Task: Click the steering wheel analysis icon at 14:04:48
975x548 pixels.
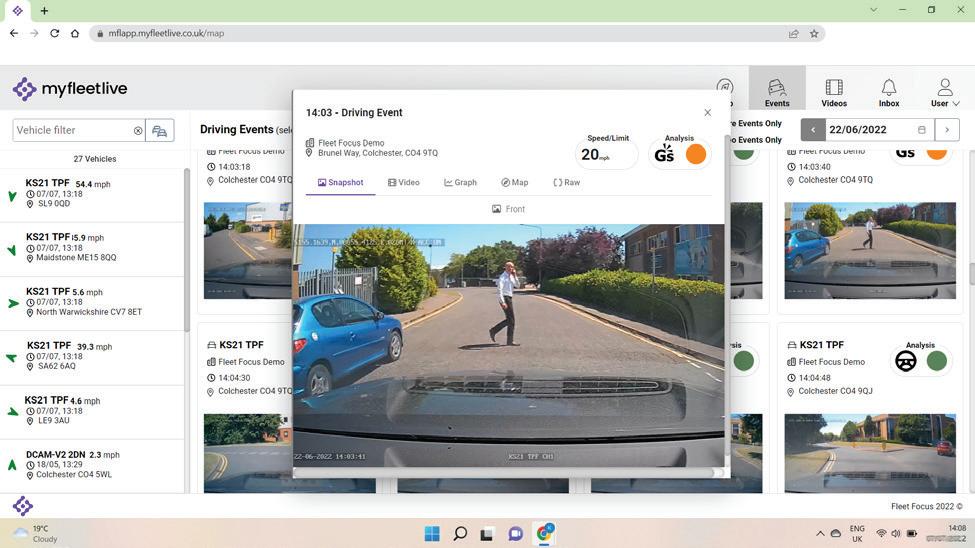Action: pyautogui.click(x=905, y=361)
